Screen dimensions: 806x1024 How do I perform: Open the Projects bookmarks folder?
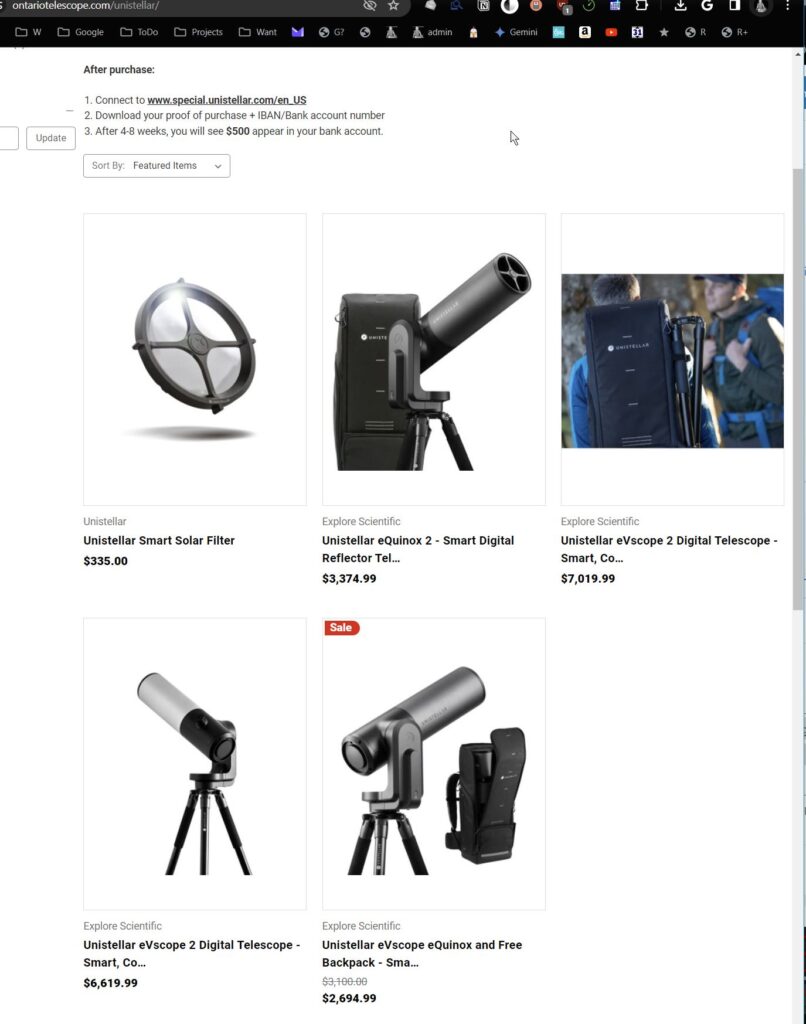click(x=199, y=32)
